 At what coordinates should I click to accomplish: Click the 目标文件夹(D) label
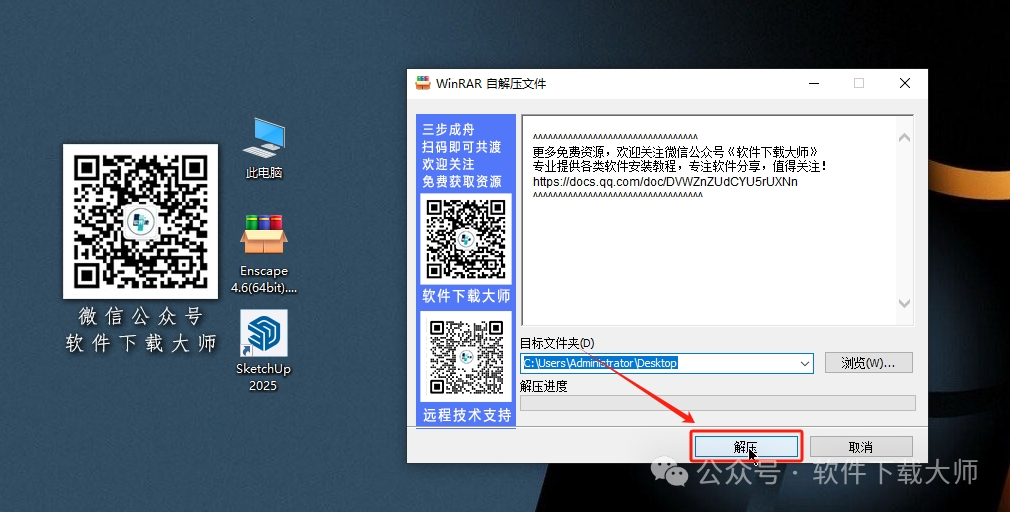[x=557, y=343]
